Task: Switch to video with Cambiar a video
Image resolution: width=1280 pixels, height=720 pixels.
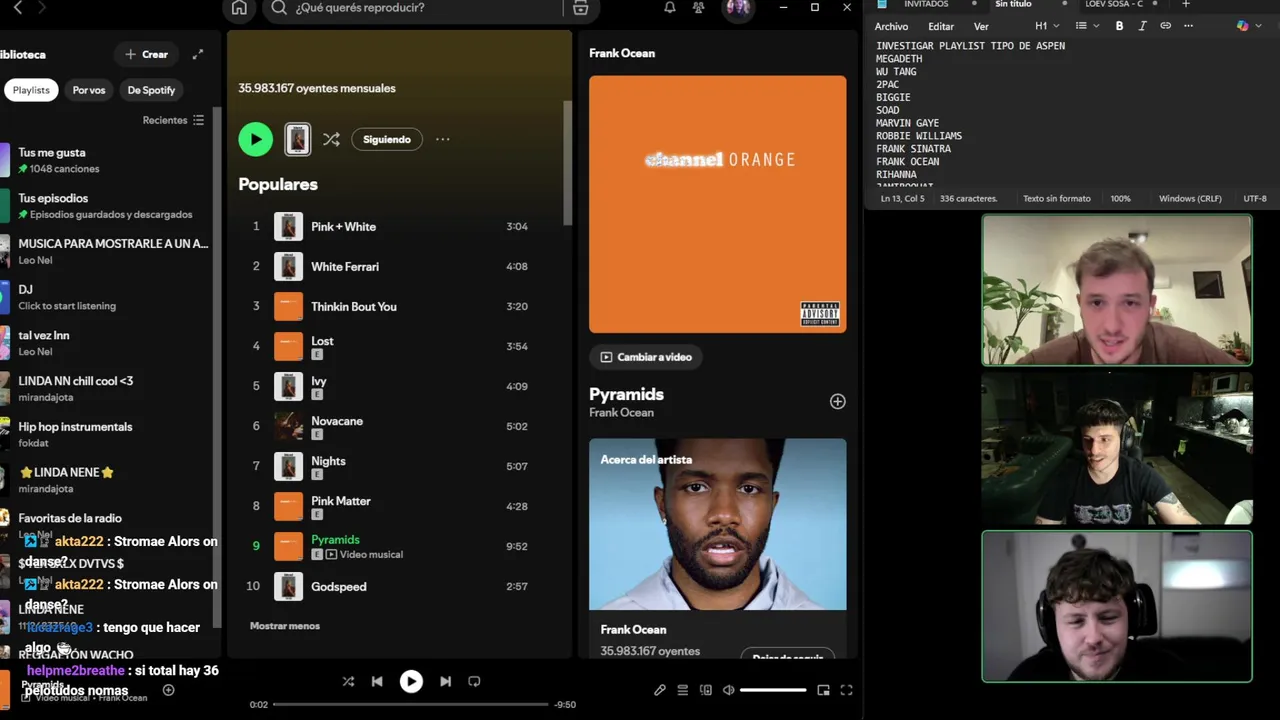Action: point(646,357)
